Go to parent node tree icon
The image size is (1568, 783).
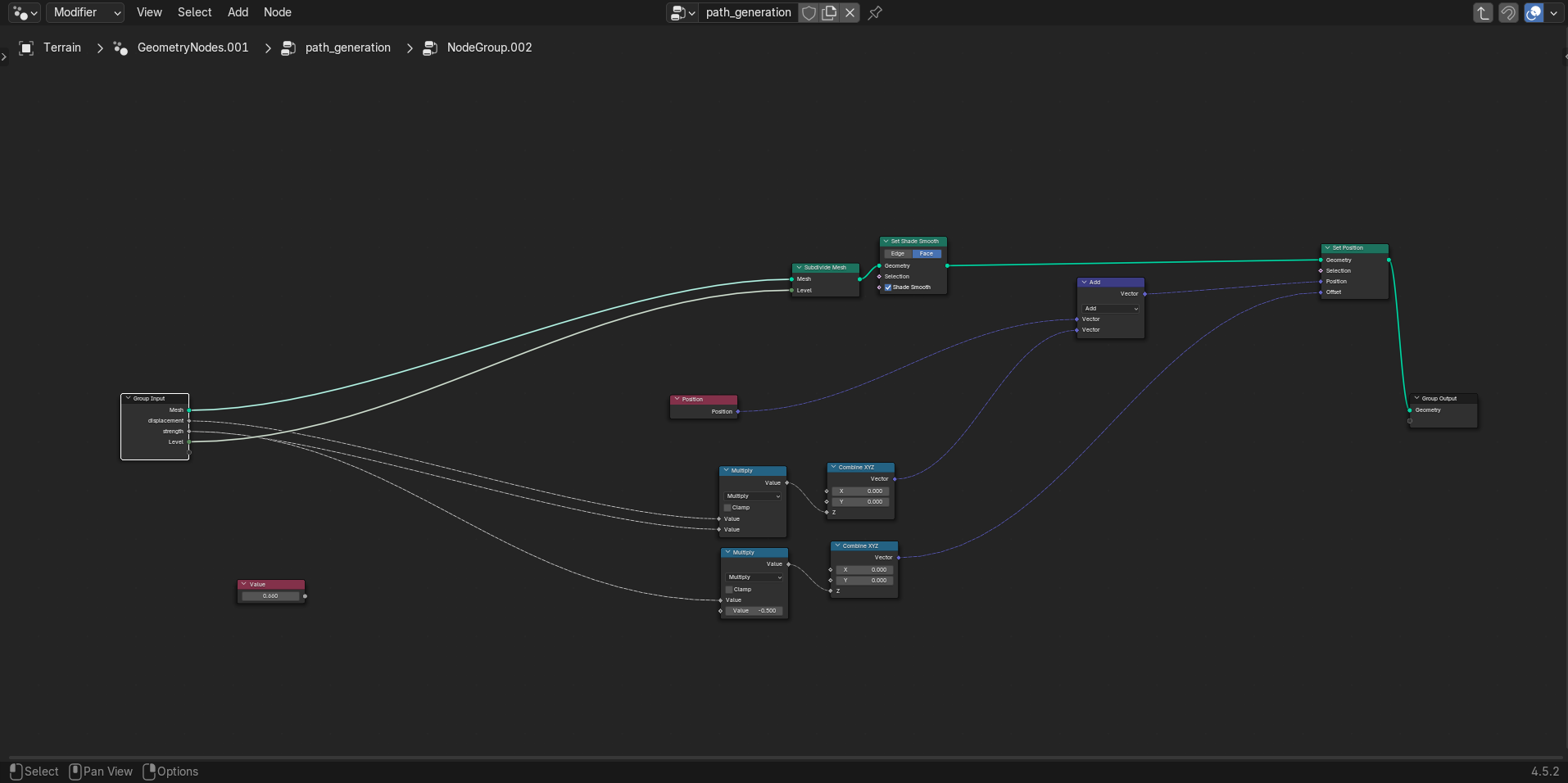coord(1483,12)
